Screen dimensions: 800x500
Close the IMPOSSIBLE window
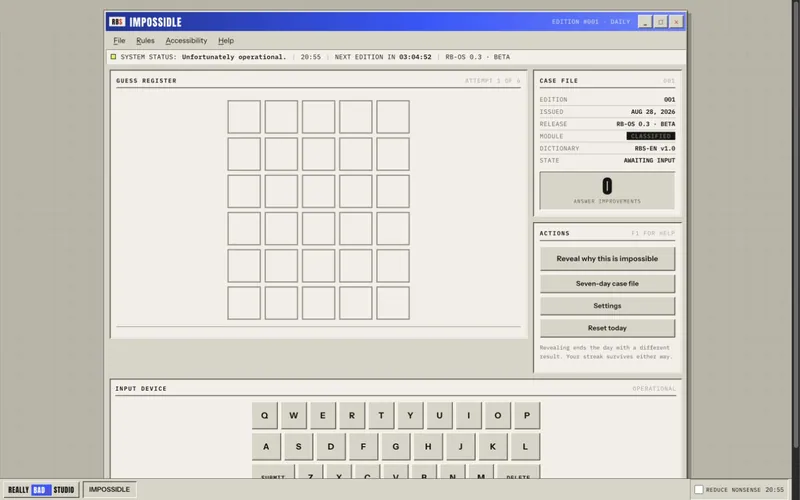click(676, 22)
